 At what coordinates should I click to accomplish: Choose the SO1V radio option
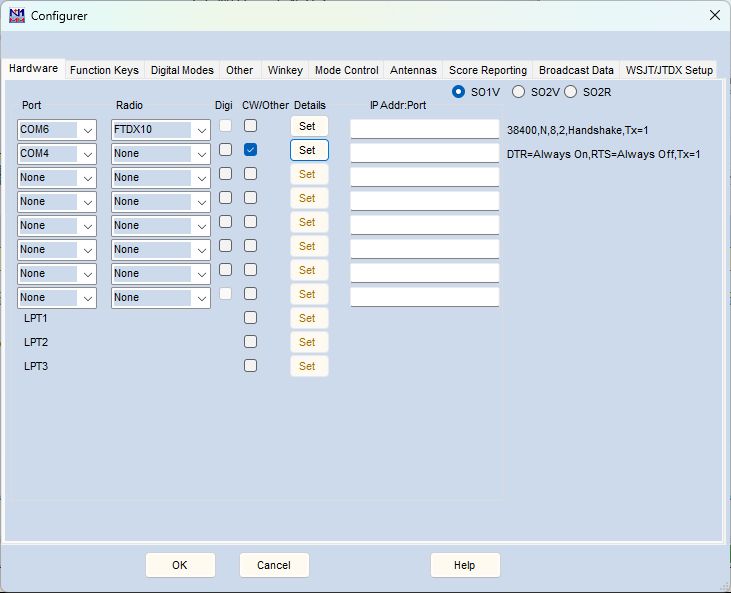tap(459, 92)
